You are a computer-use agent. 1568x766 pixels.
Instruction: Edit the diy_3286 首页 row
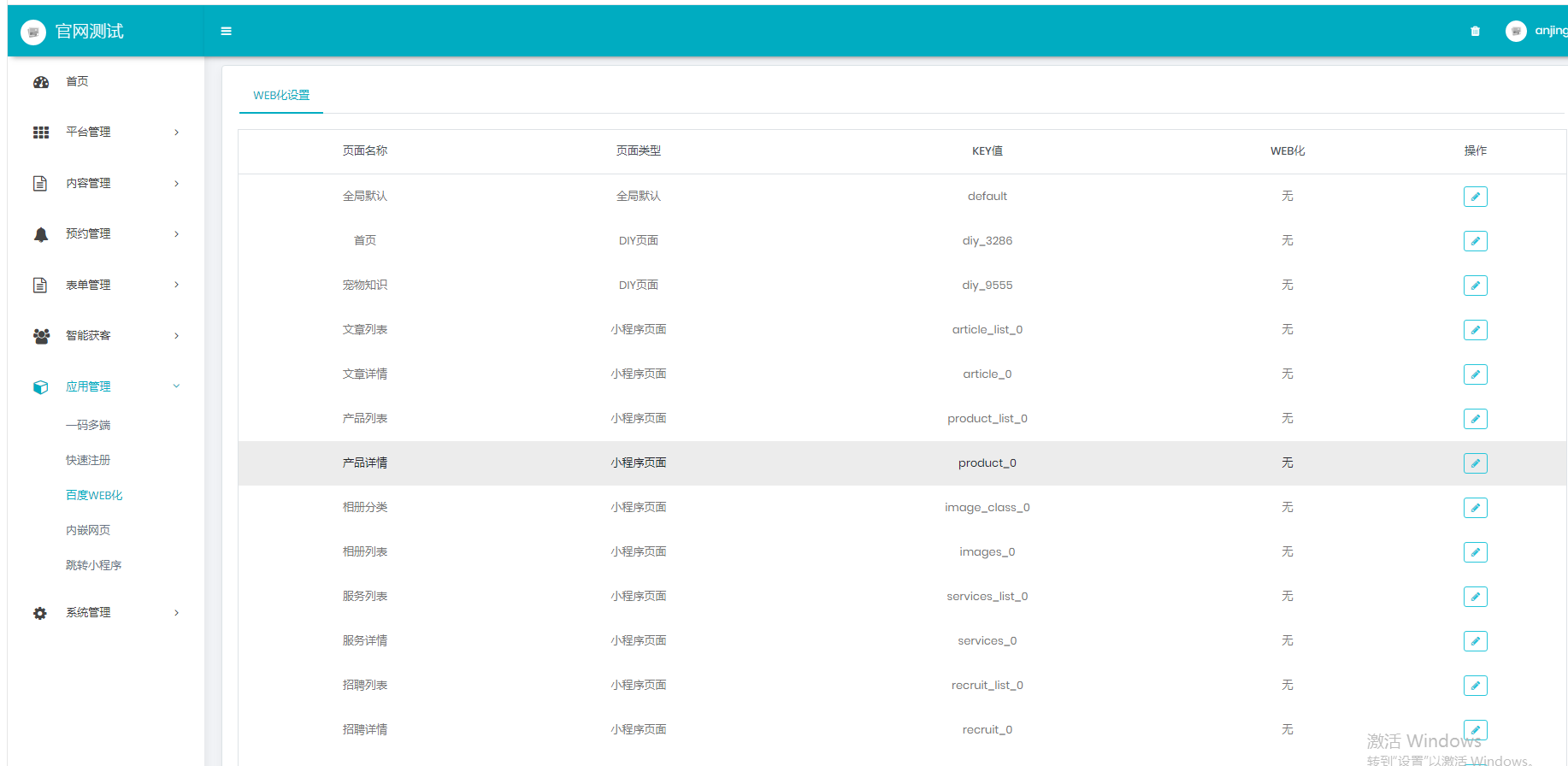(x=1475, y=241)
